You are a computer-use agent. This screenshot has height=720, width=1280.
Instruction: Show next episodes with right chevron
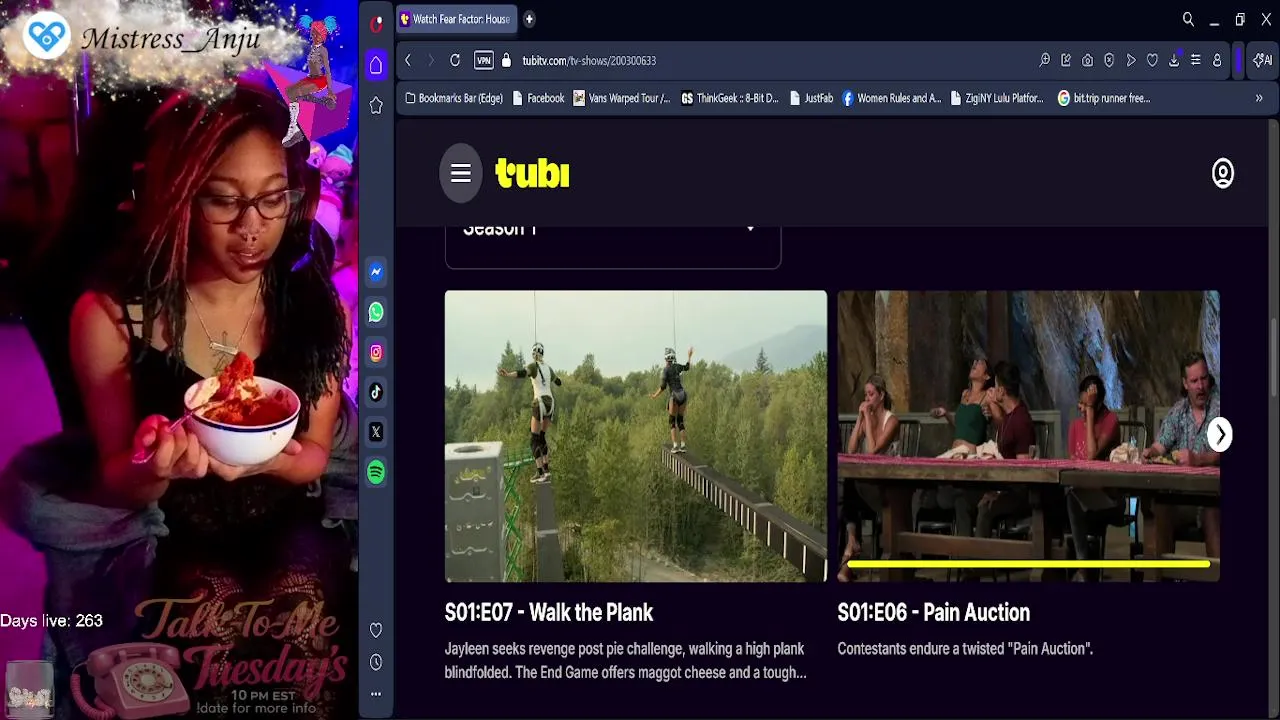click(1220, 434)
